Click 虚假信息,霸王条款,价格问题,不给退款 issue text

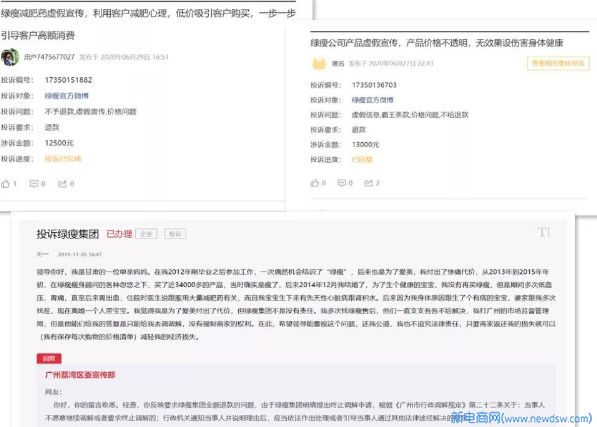pyautogui.click(x=410, y=115)
